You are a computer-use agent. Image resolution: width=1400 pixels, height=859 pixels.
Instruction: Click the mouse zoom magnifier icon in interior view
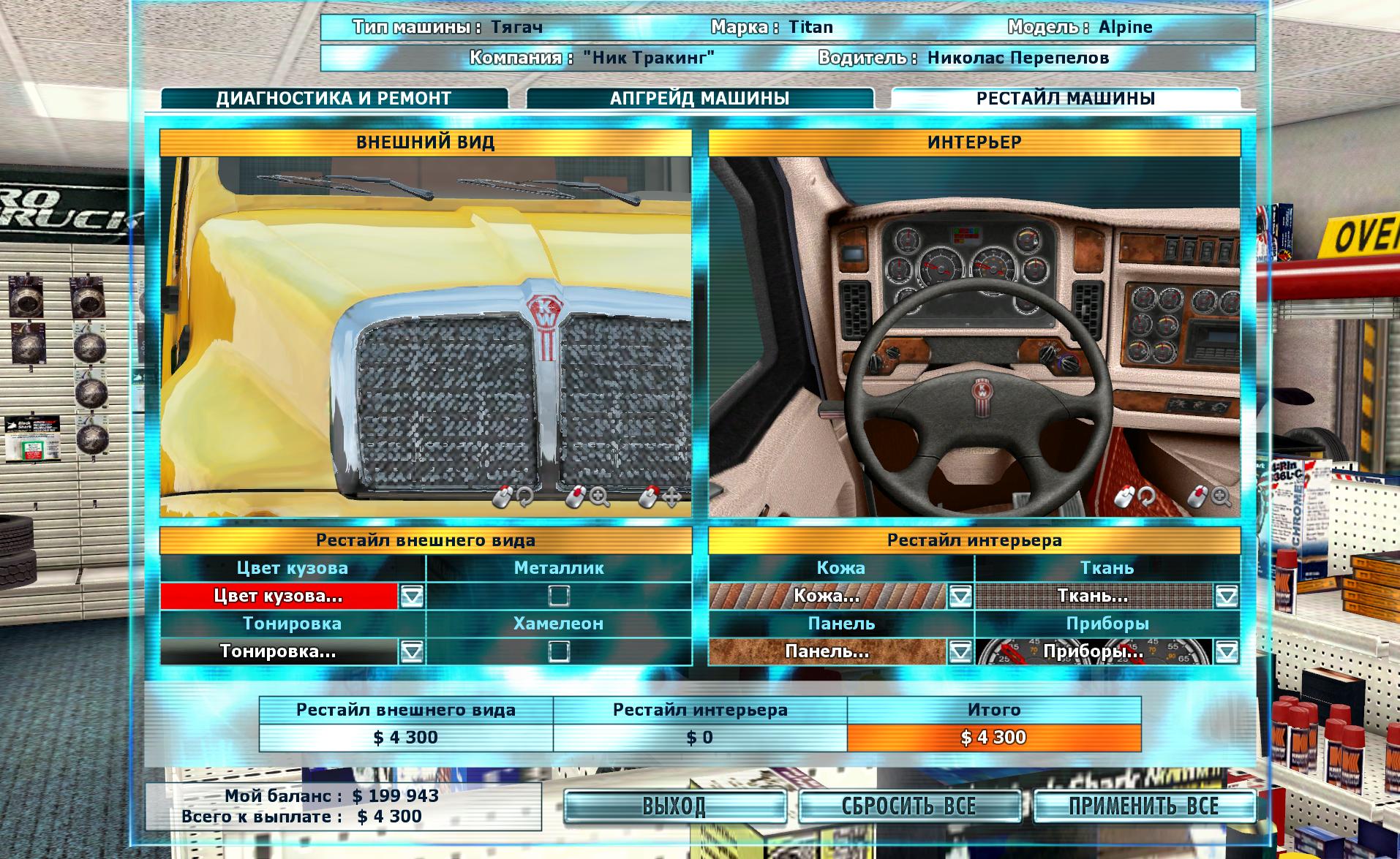click(1210, 497)
